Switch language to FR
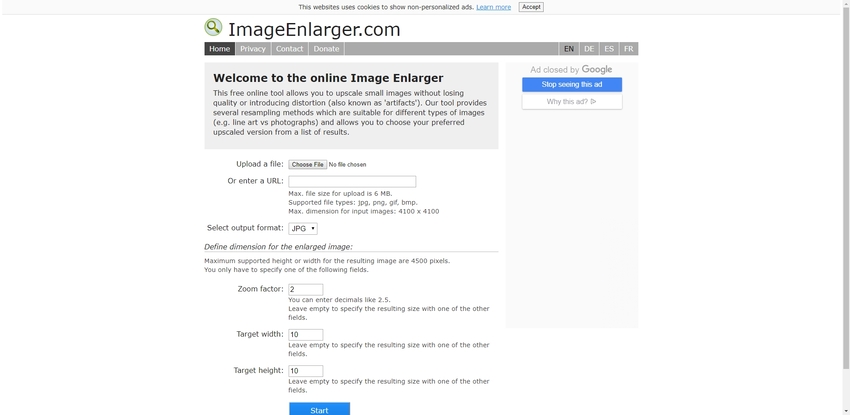The width and height of the screenshot is (850, 415). point(628,49)
